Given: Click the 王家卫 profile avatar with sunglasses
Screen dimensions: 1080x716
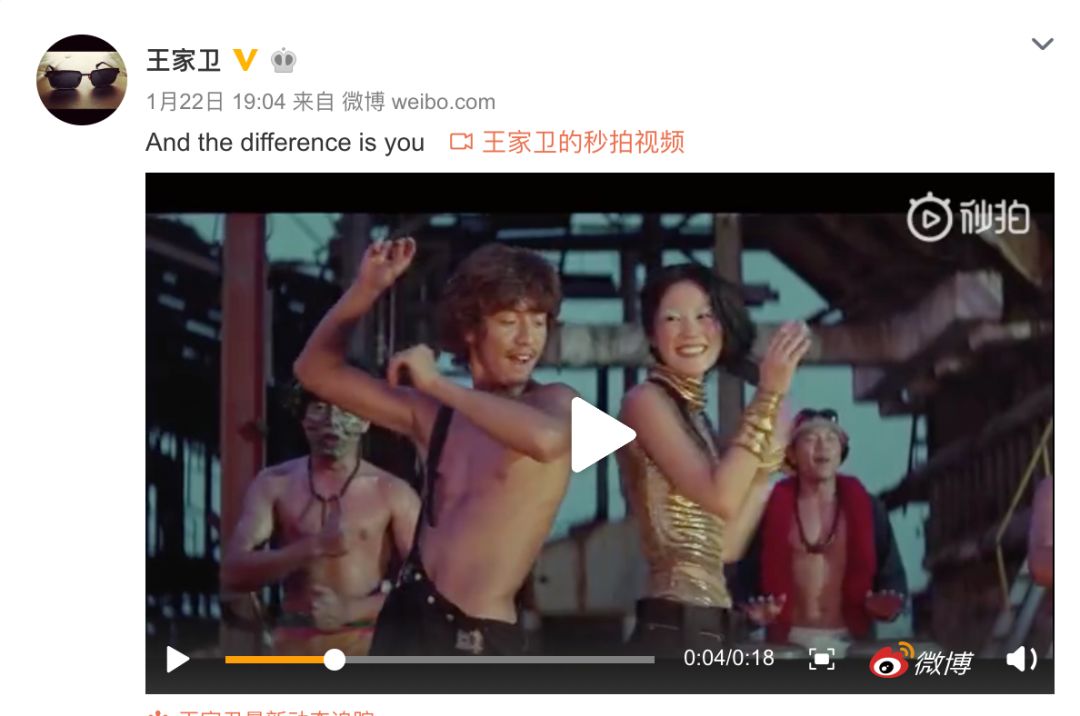Looking at the screenshot, I should 81,79.
